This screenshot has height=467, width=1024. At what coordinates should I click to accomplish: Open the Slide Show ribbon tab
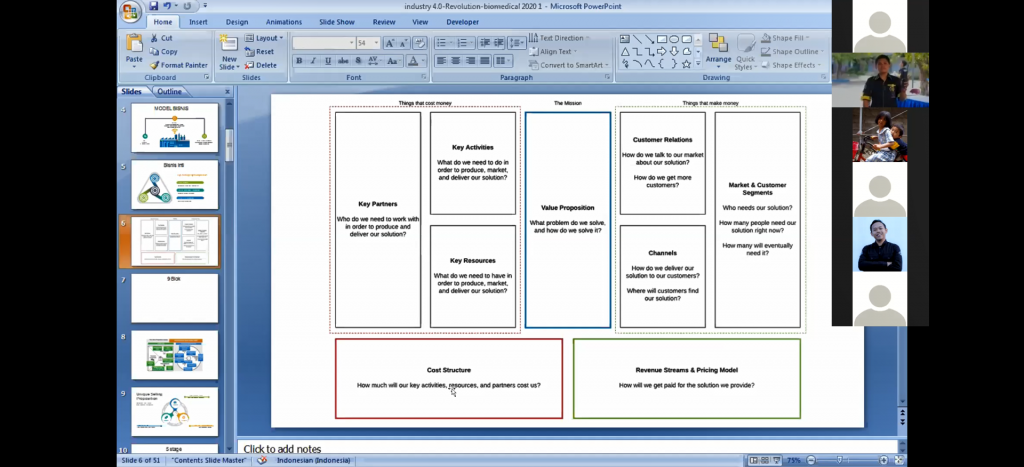click(334, 21)
